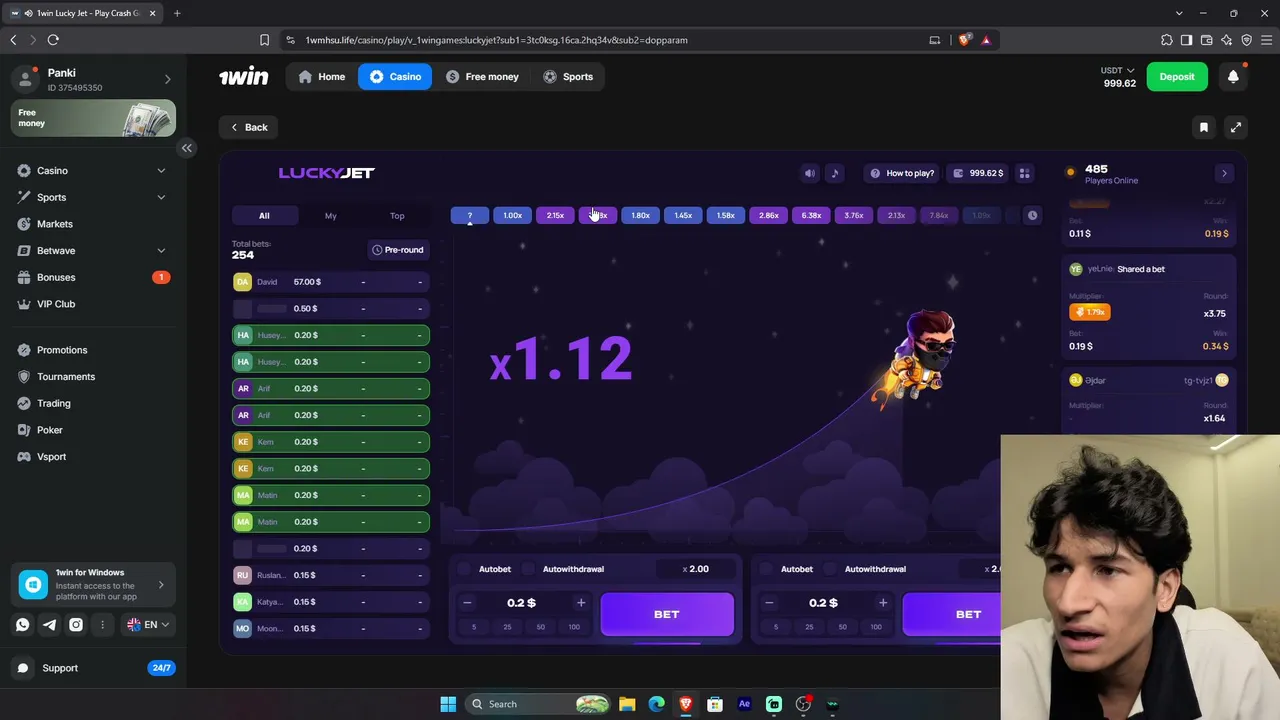Viewport: 1280px width, 720px height.
Task: Click the green Deposit button
Action: click(1177, 76)
